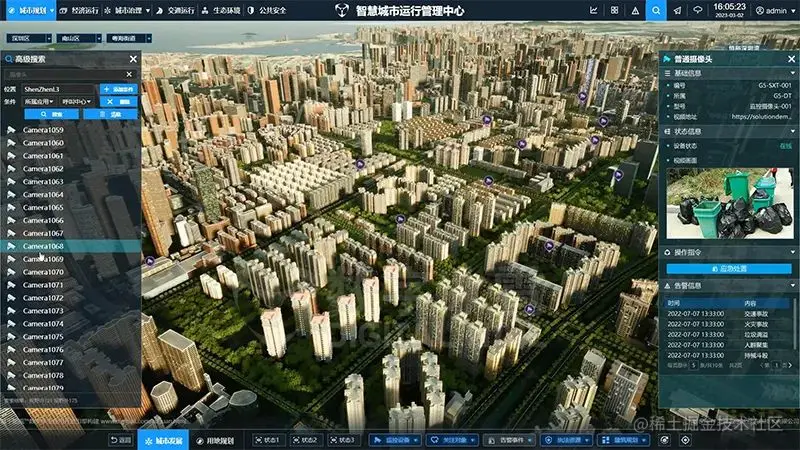Open the warning alert icon in header
The height and width of the screenshot is (450, 800).
point(635,10)
